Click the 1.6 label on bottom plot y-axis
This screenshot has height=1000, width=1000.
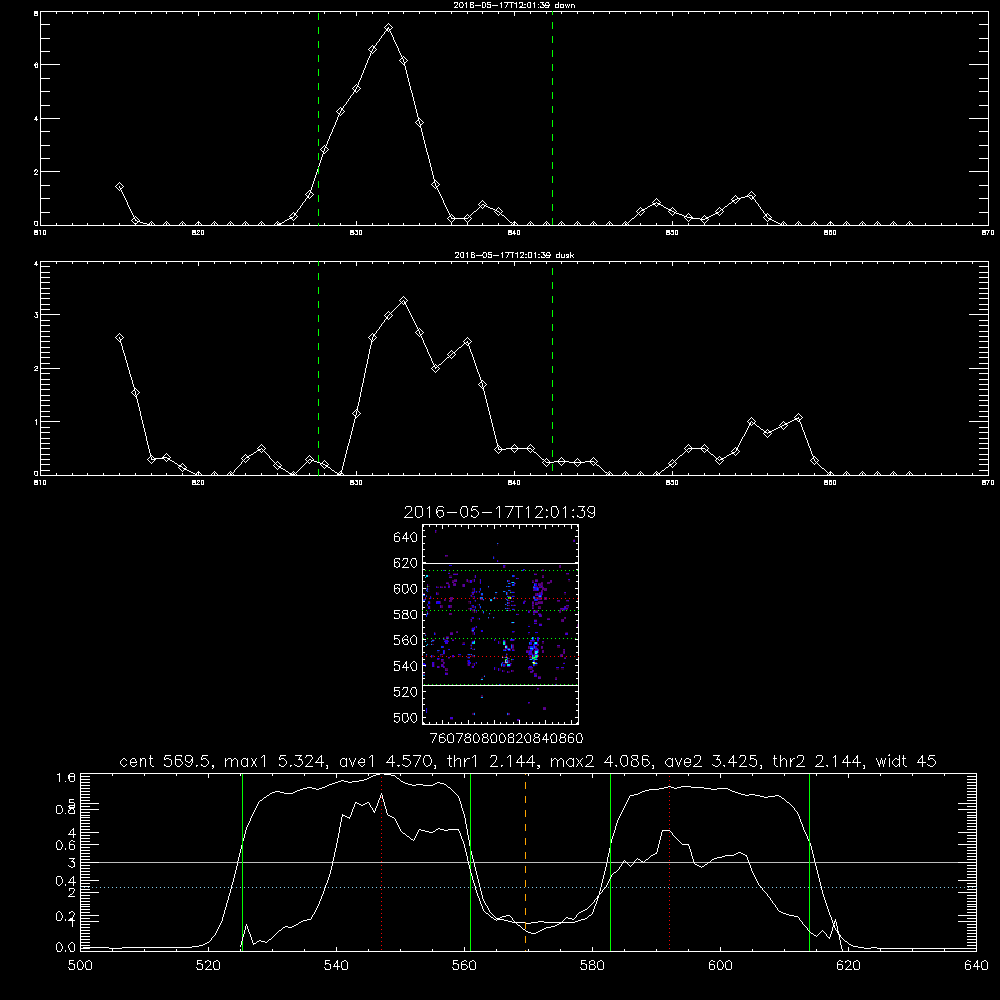[66, 777]
